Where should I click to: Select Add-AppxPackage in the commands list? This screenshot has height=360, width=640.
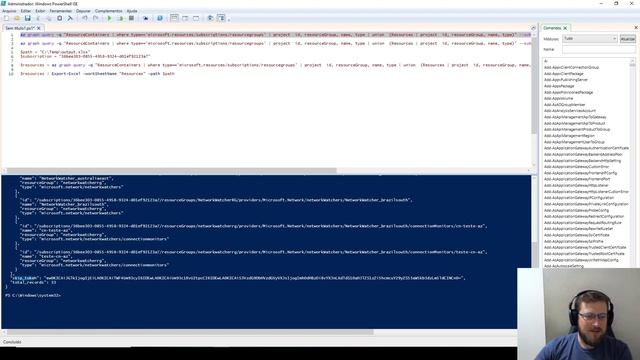pyautogui.click(x=559, y=86)
